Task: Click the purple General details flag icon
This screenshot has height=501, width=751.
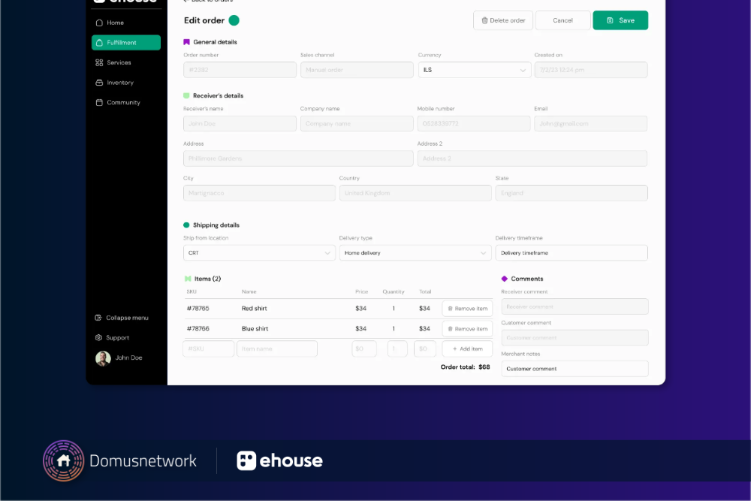Action: [187, 42]
